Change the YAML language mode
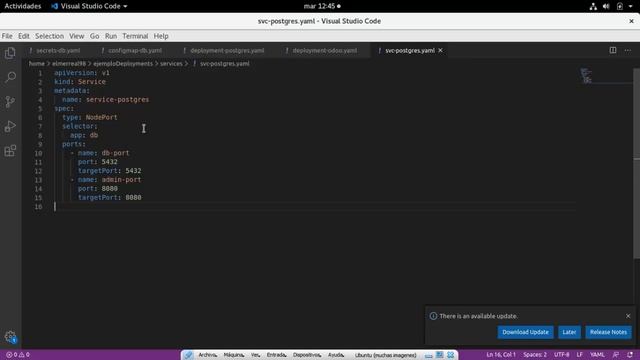 click(597, 355)
